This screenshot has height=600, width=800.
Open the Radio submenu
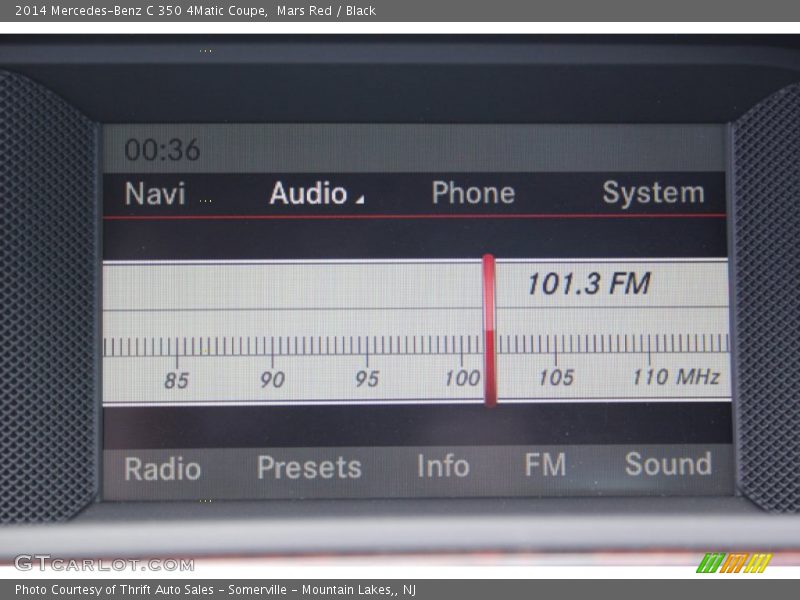pyautogui.click(x=162, y=468)
